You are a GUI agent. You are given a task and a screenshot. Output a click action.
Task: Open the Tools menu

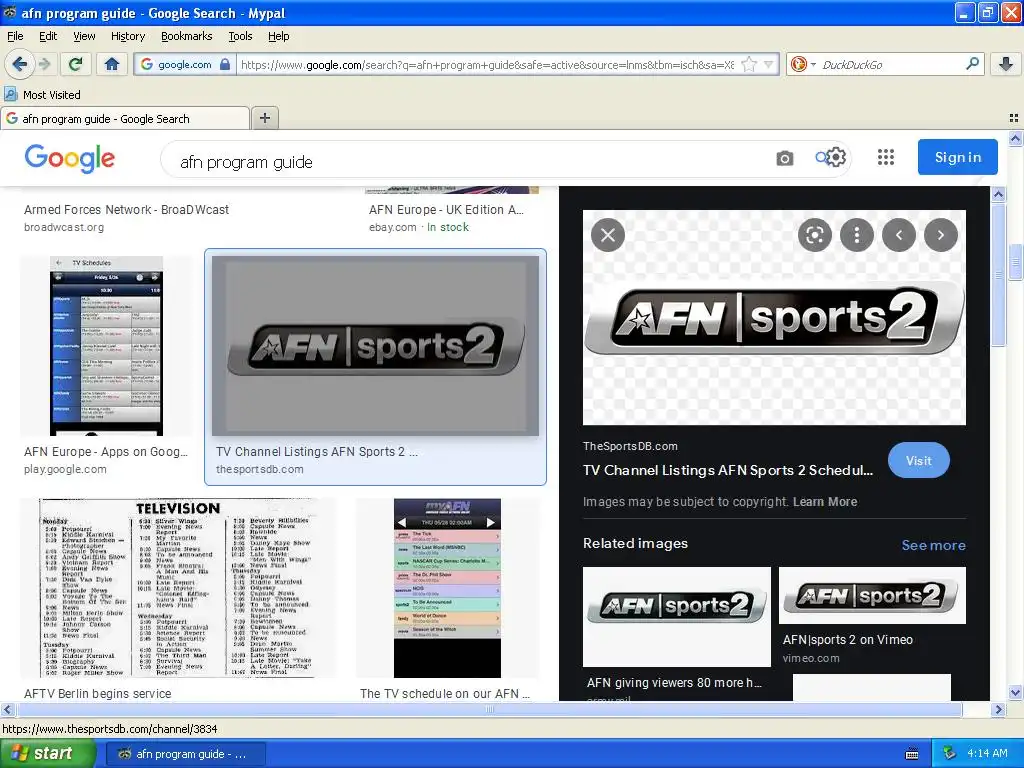[240, 36]
